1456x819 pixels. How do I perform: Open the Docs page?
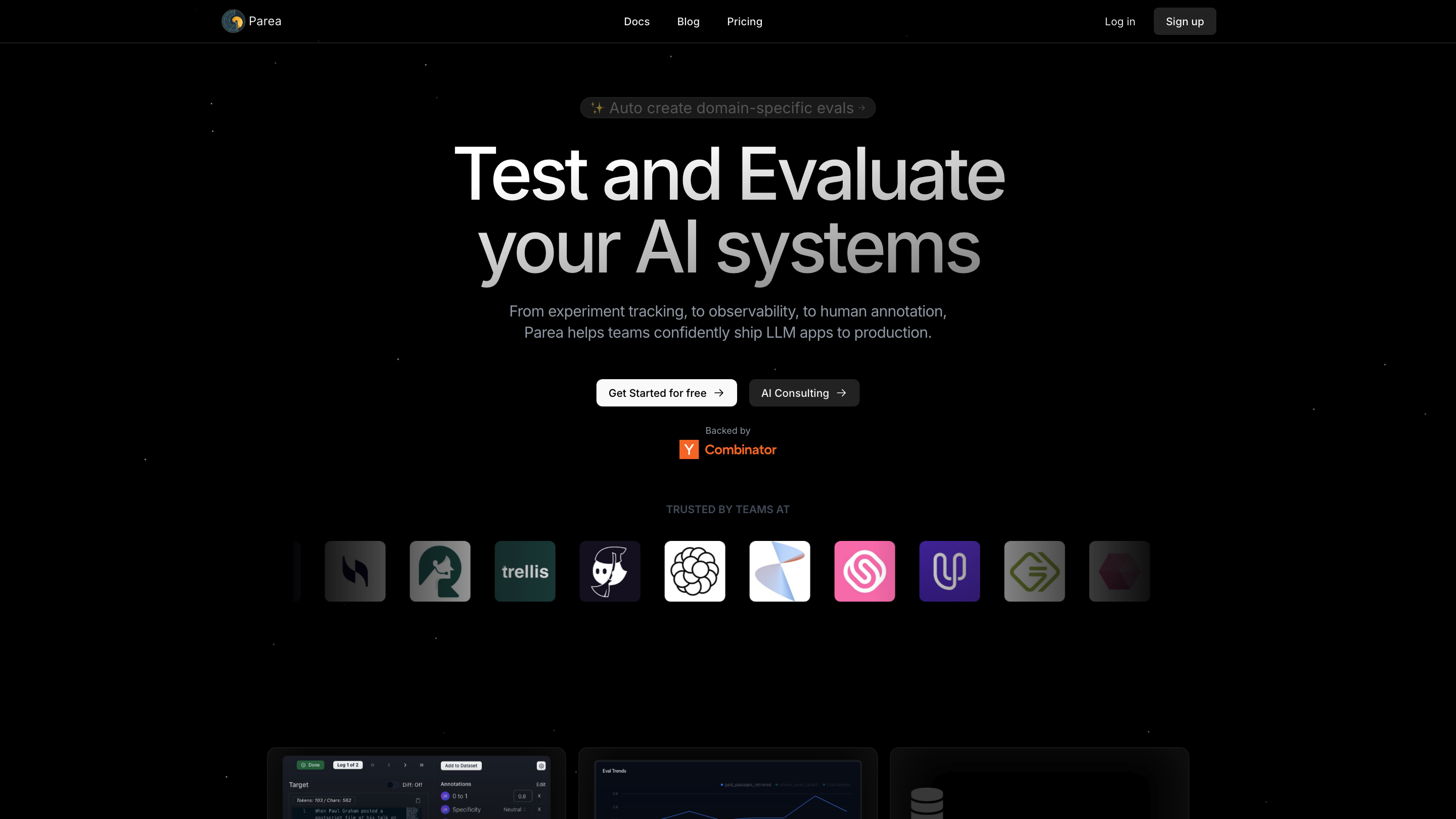636,21
